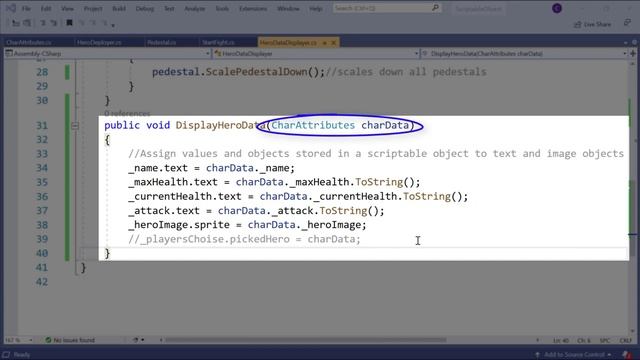Viewport: 640px width, 360px height.
Task: Open the Test menu
Action: (169, 9)
